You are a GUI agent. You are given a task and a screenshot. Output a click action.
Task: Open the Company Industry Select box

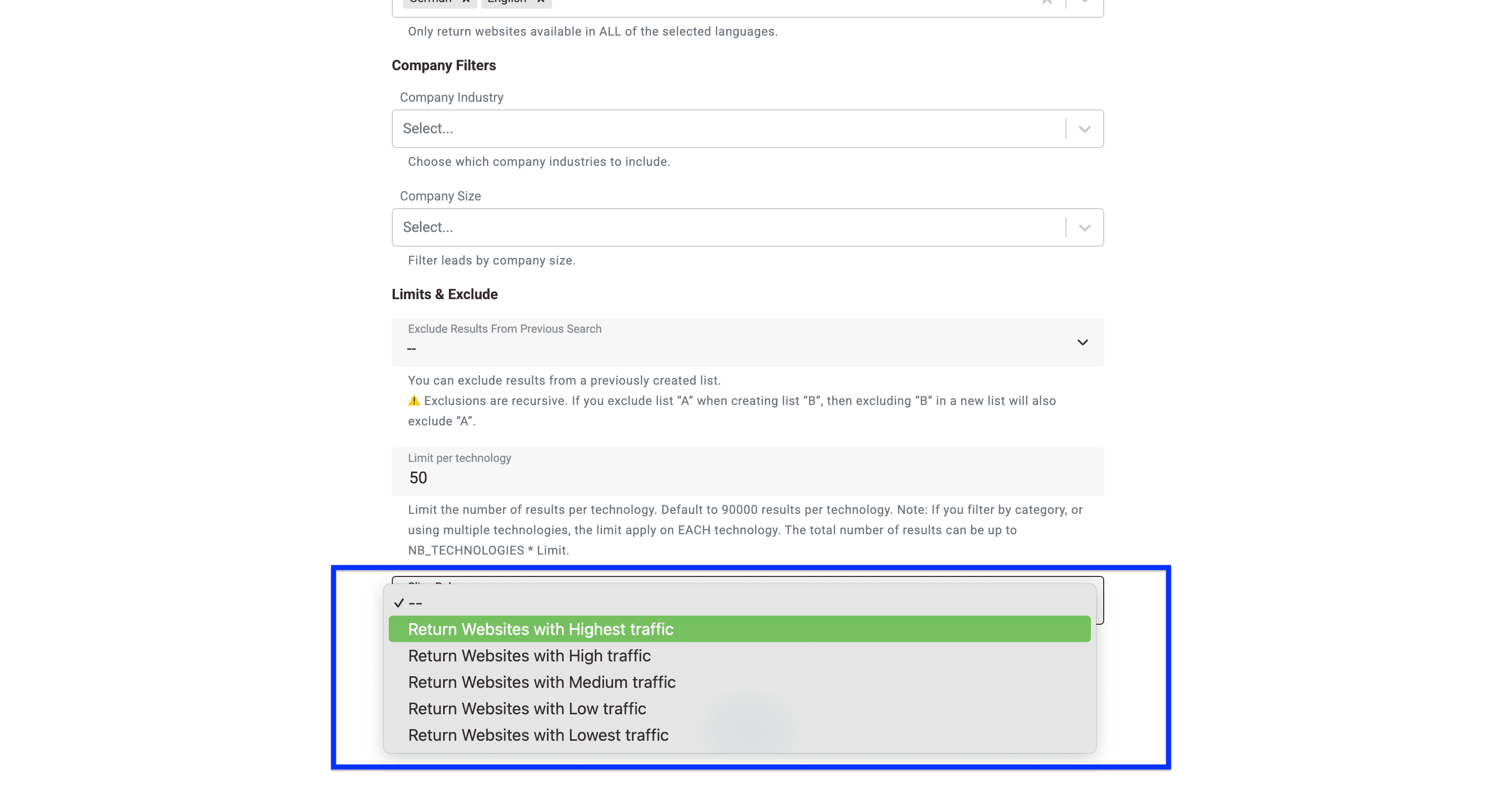tap(697, 128)
